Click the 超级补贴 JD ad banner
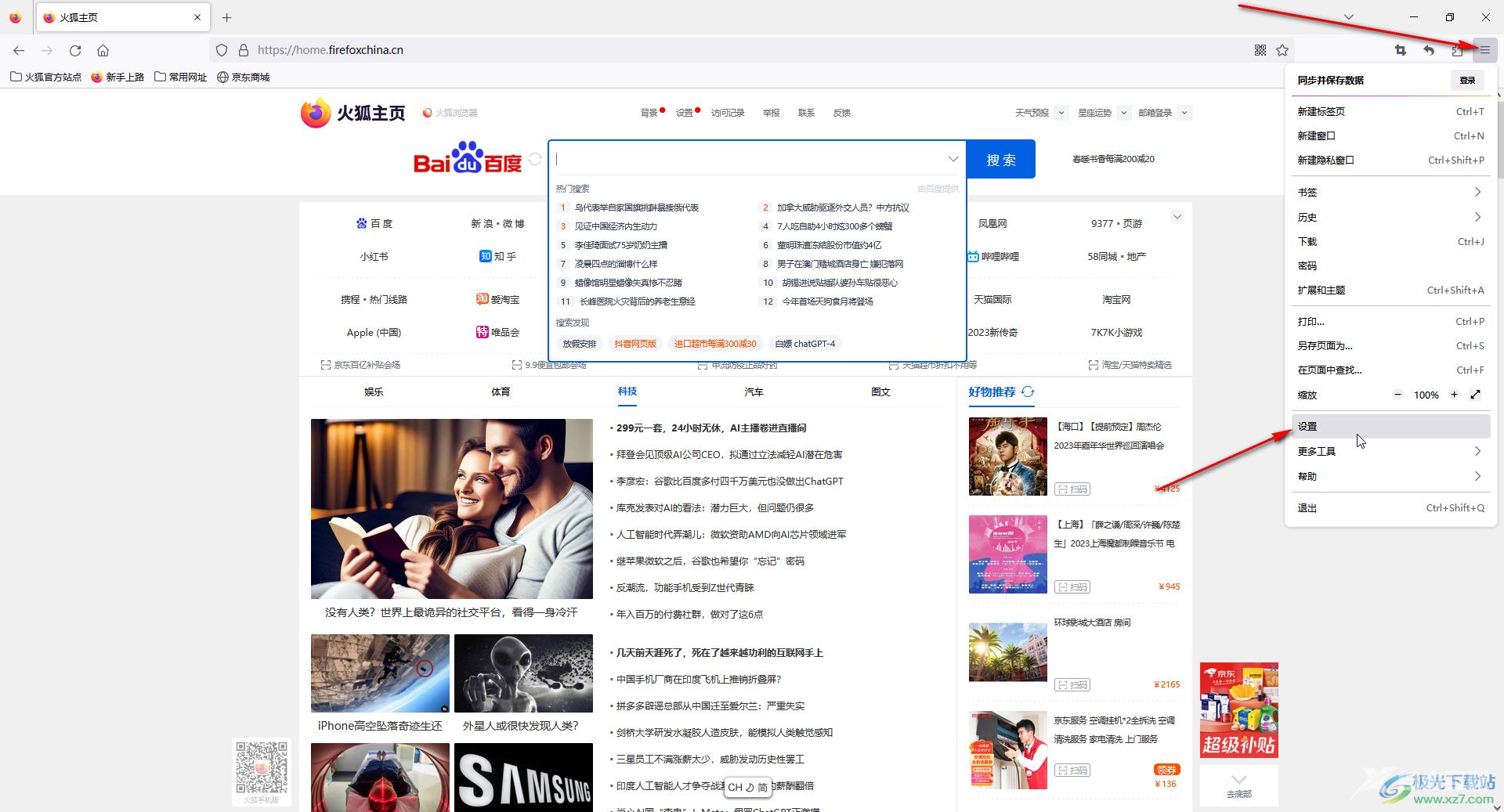Screen dimensions: 1504x812 [x=1239, y=710]
